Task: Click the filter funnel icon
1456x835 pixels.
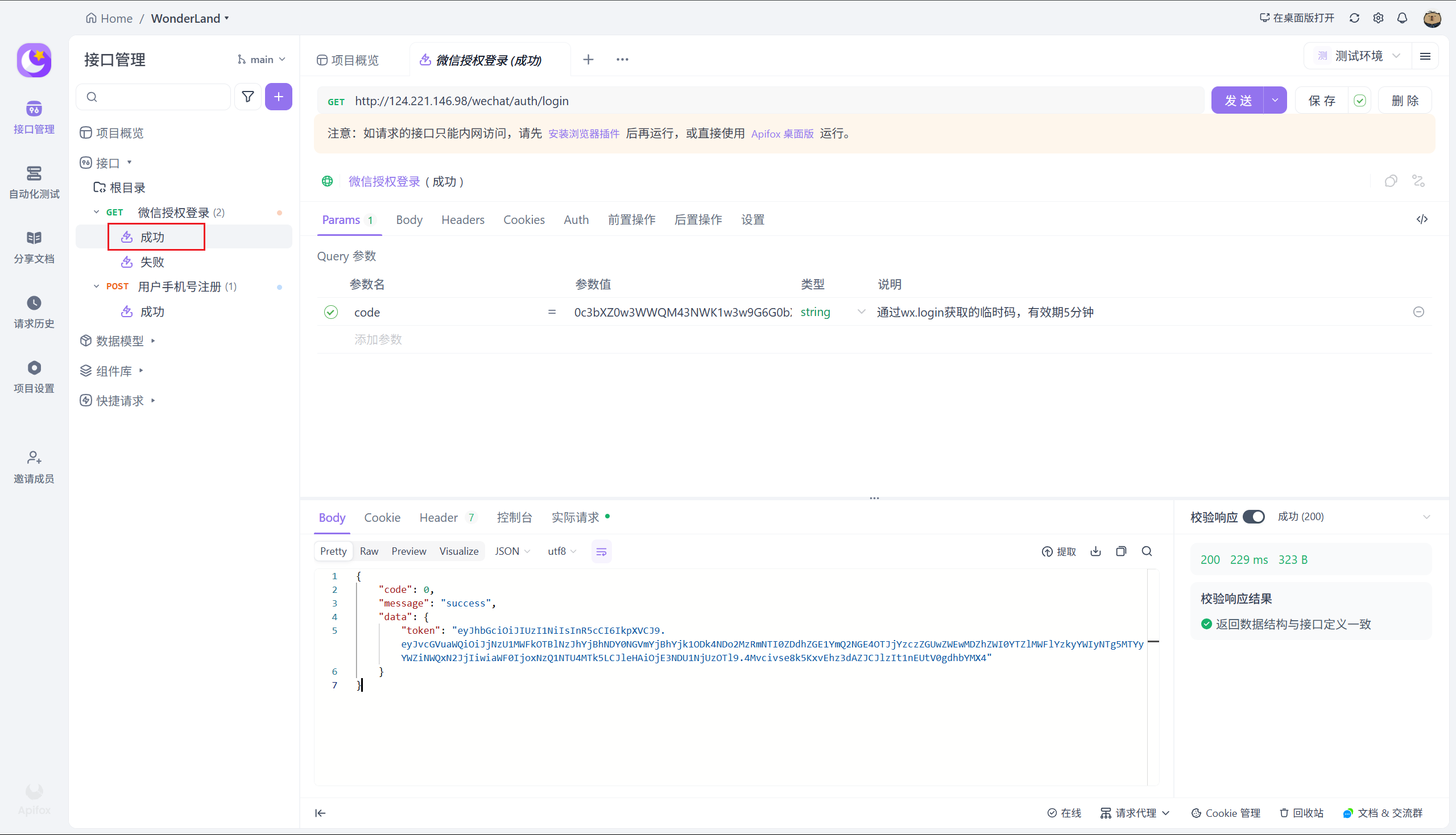Action: click(248, 97)
